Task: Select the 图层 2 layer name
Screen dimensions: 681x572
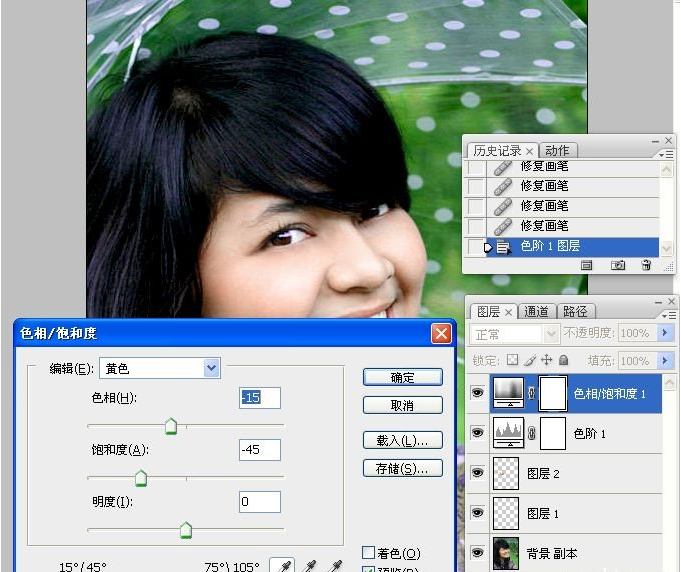Action: point(543,473)
